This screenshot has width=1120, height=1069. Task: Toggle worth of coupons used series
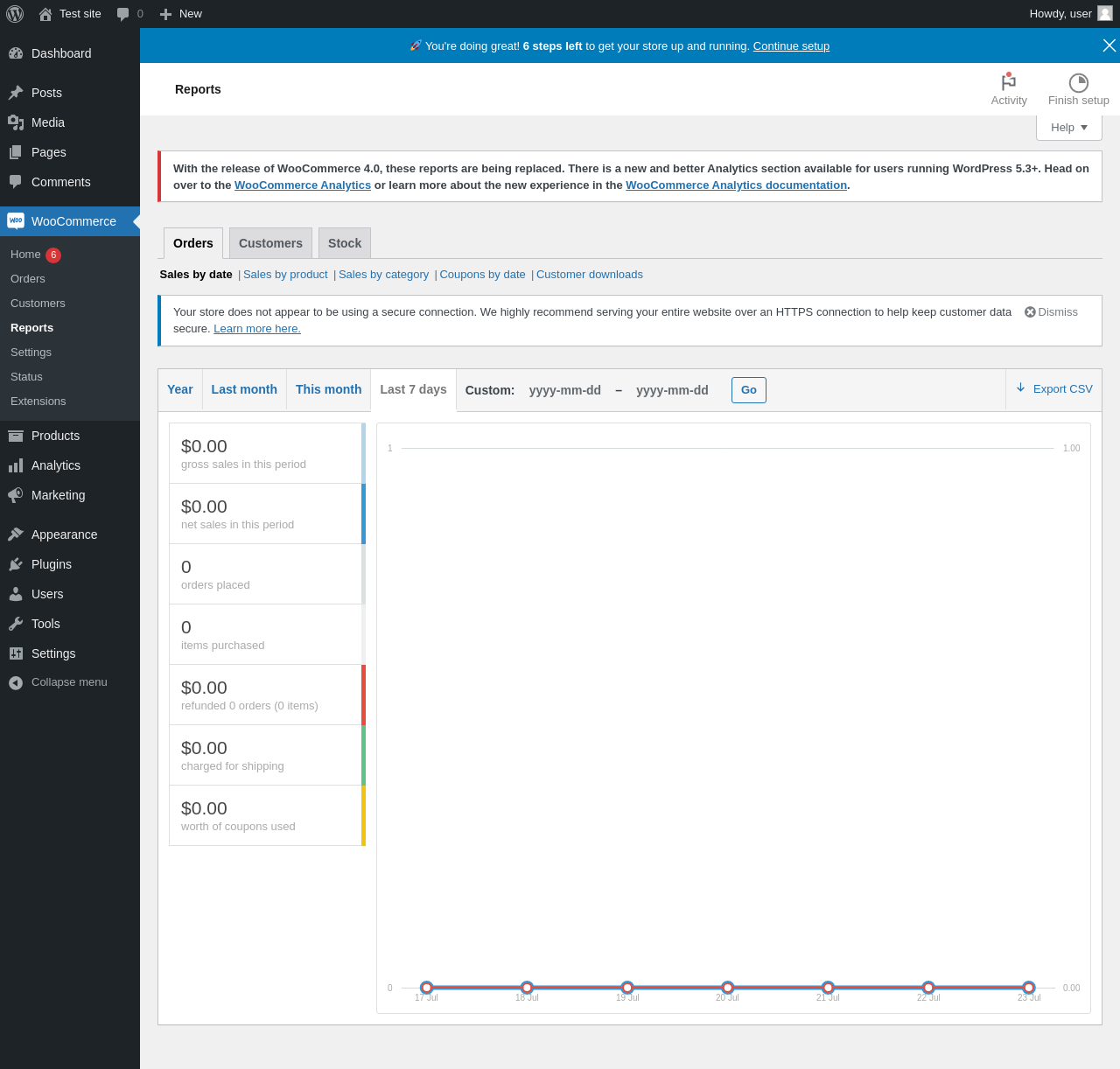tap(266, 815)
